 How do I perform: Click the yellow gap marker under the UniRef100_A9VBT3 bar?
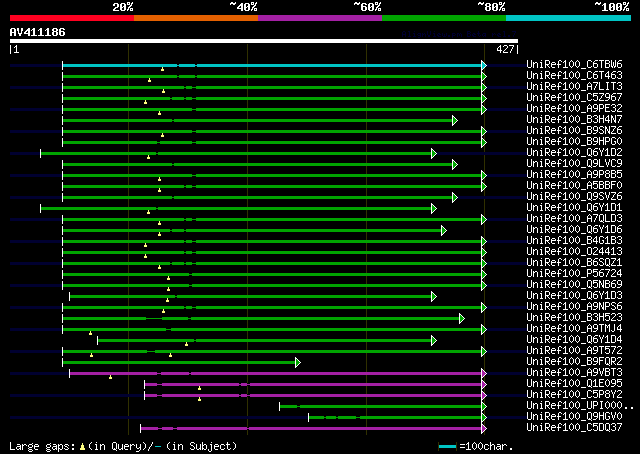[x=111, y=377]
